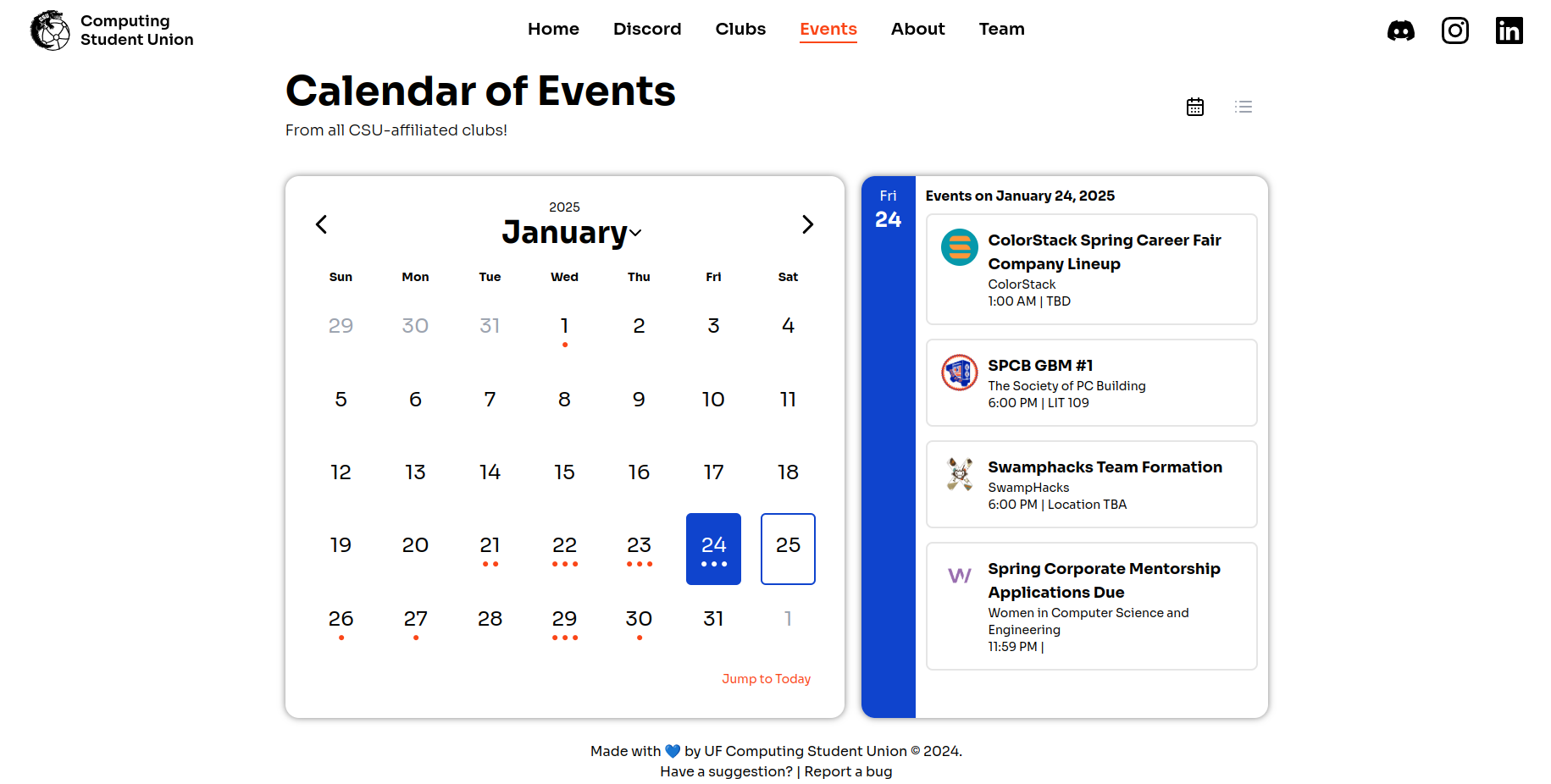Open the Clubs navigation item

tap(739, 29)
